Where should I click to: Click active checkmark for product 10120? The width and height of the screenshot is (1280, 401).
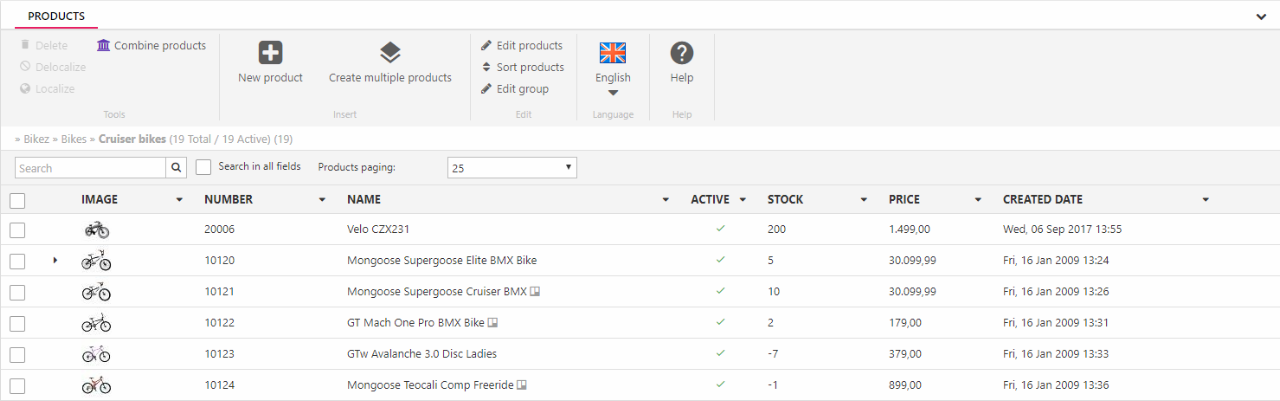[x=720, y=260]
